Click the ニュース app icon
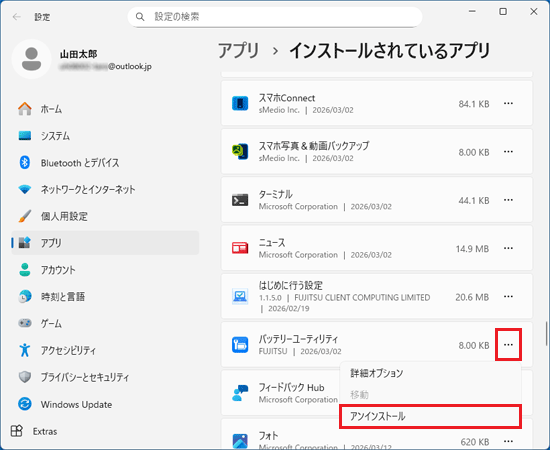Viewport: 550px width, 450px height. click(x=240, y=248)
